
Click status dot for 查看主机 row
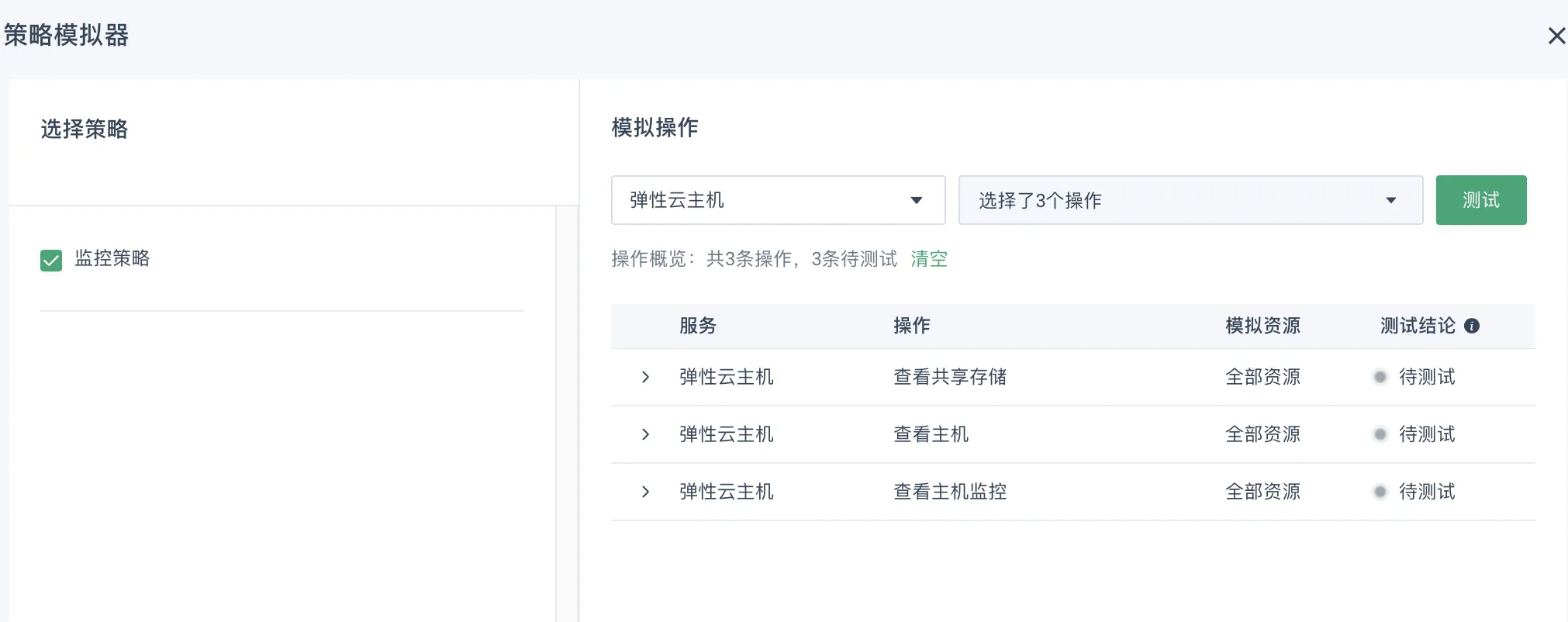tap(1380, 435)
